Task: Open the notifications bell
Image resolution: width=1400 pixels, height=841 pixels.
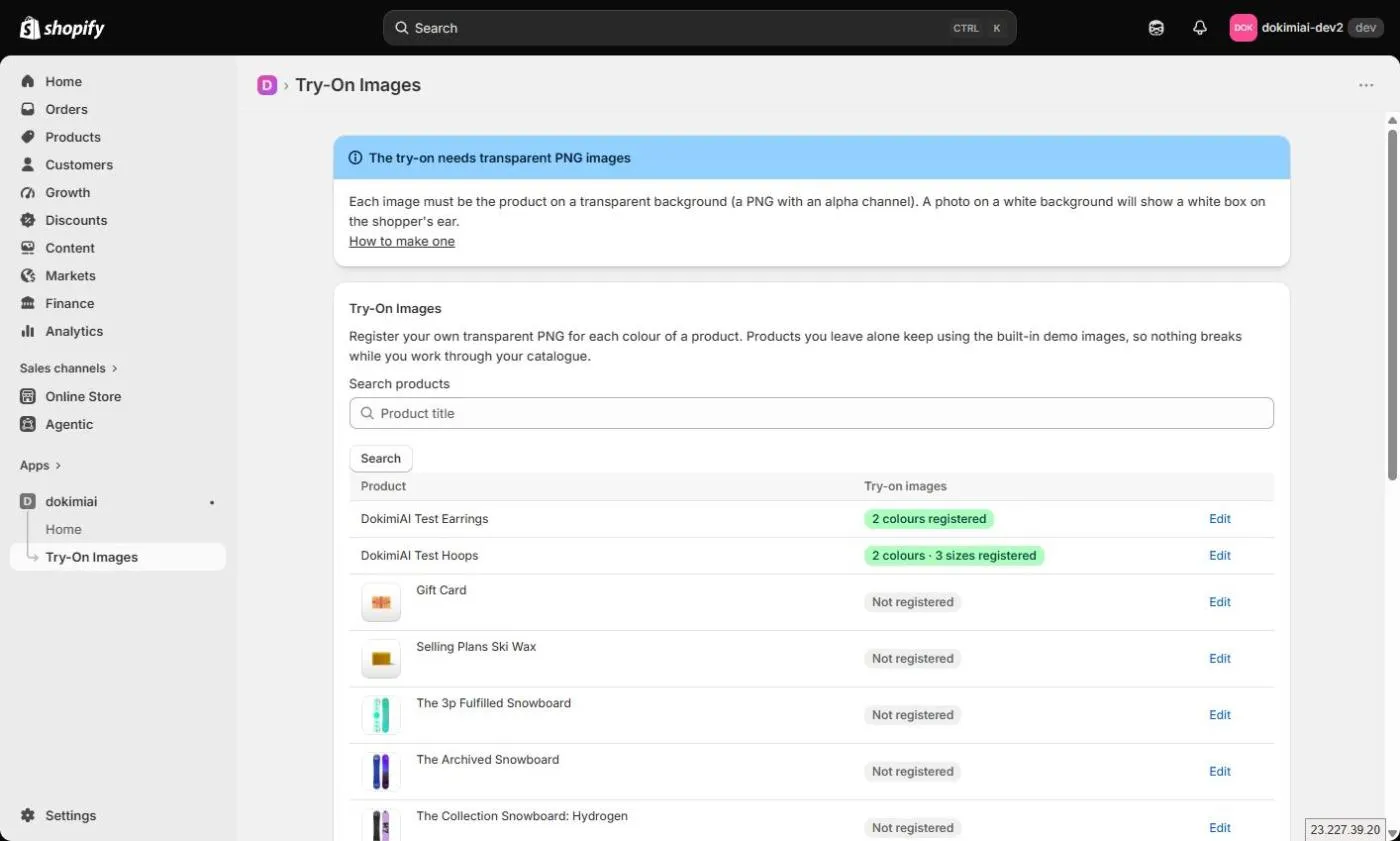Action: point(1200,28)
